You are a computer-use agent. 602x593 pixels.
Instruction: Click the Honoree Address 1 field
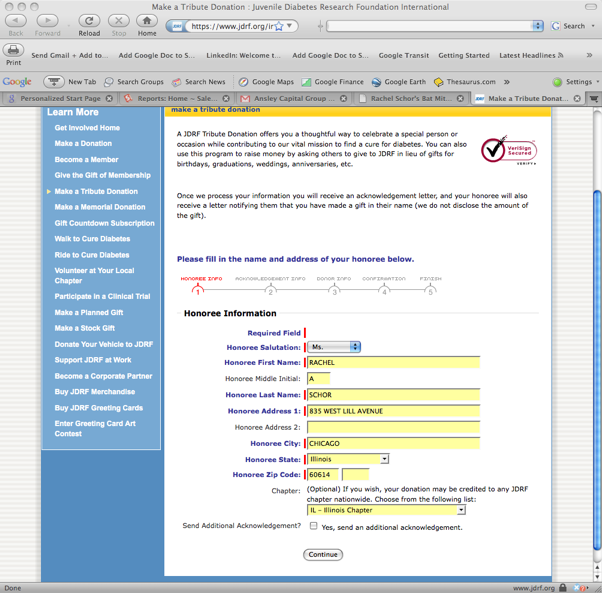393,411
